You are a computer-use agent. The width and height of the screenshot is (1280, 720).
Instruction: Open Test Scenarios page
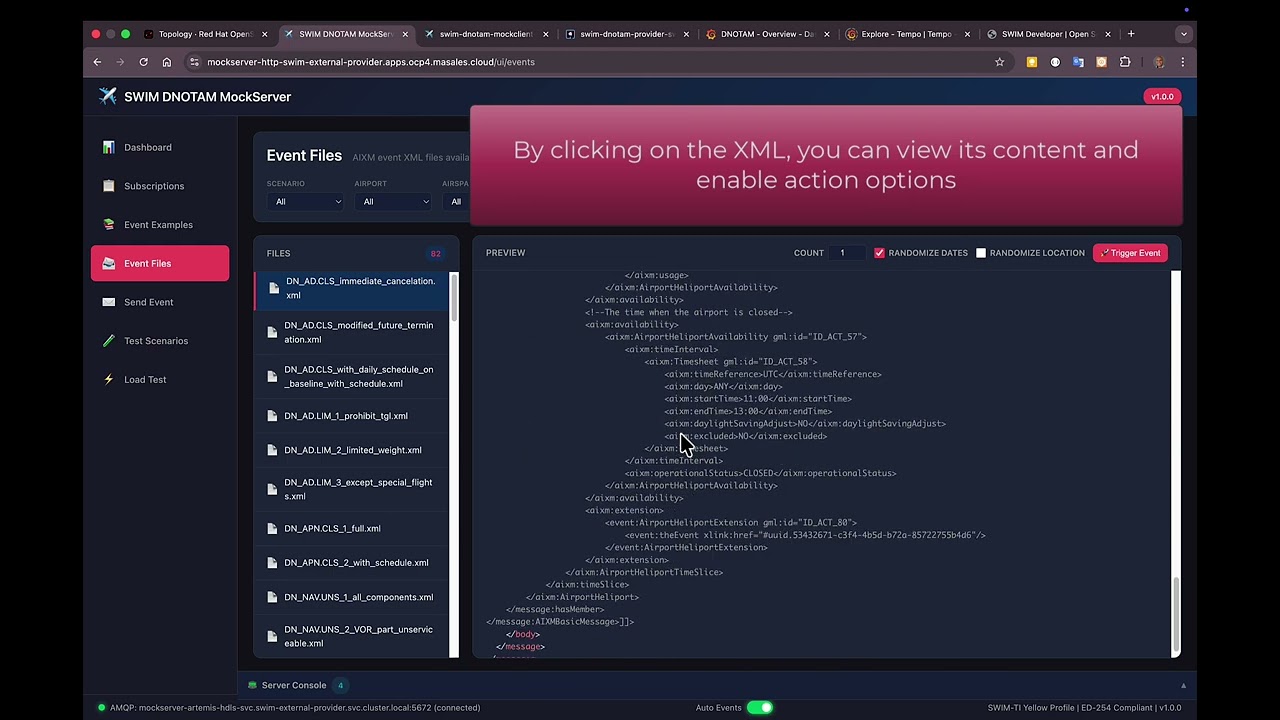tap(160, 341)
